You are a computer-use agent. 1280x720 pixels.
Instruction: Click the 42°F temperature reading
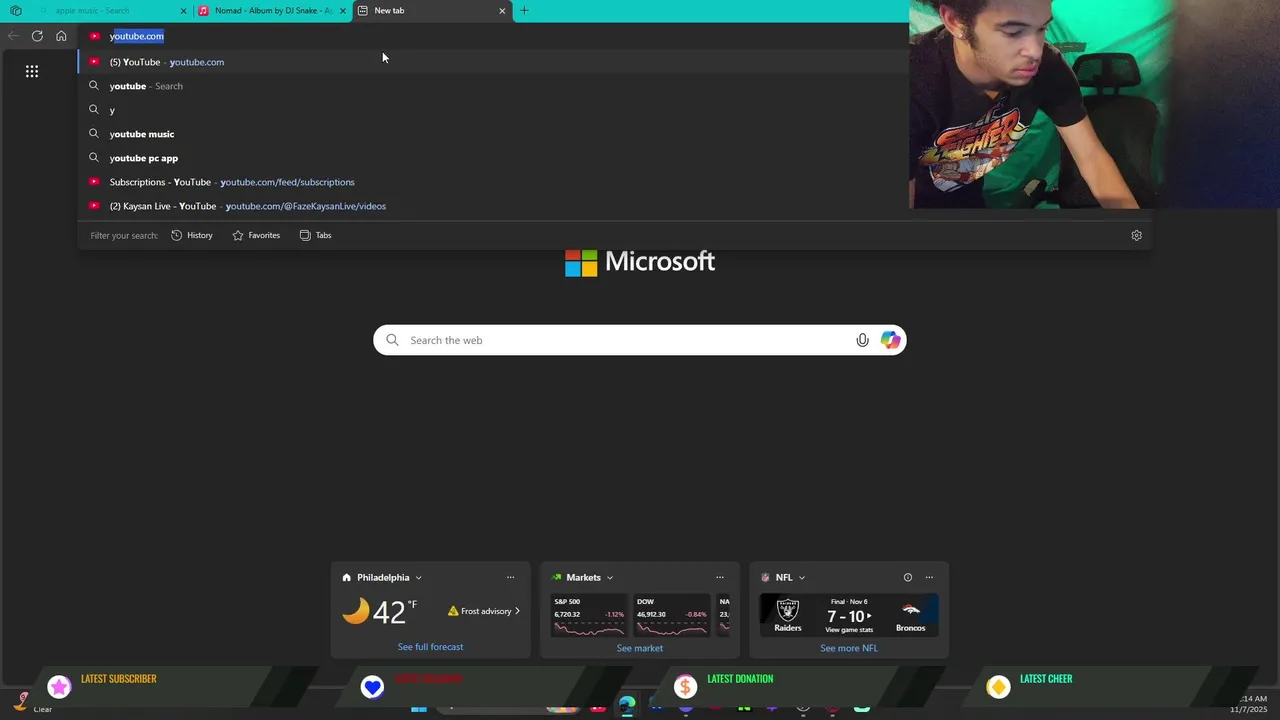(394, 611)
